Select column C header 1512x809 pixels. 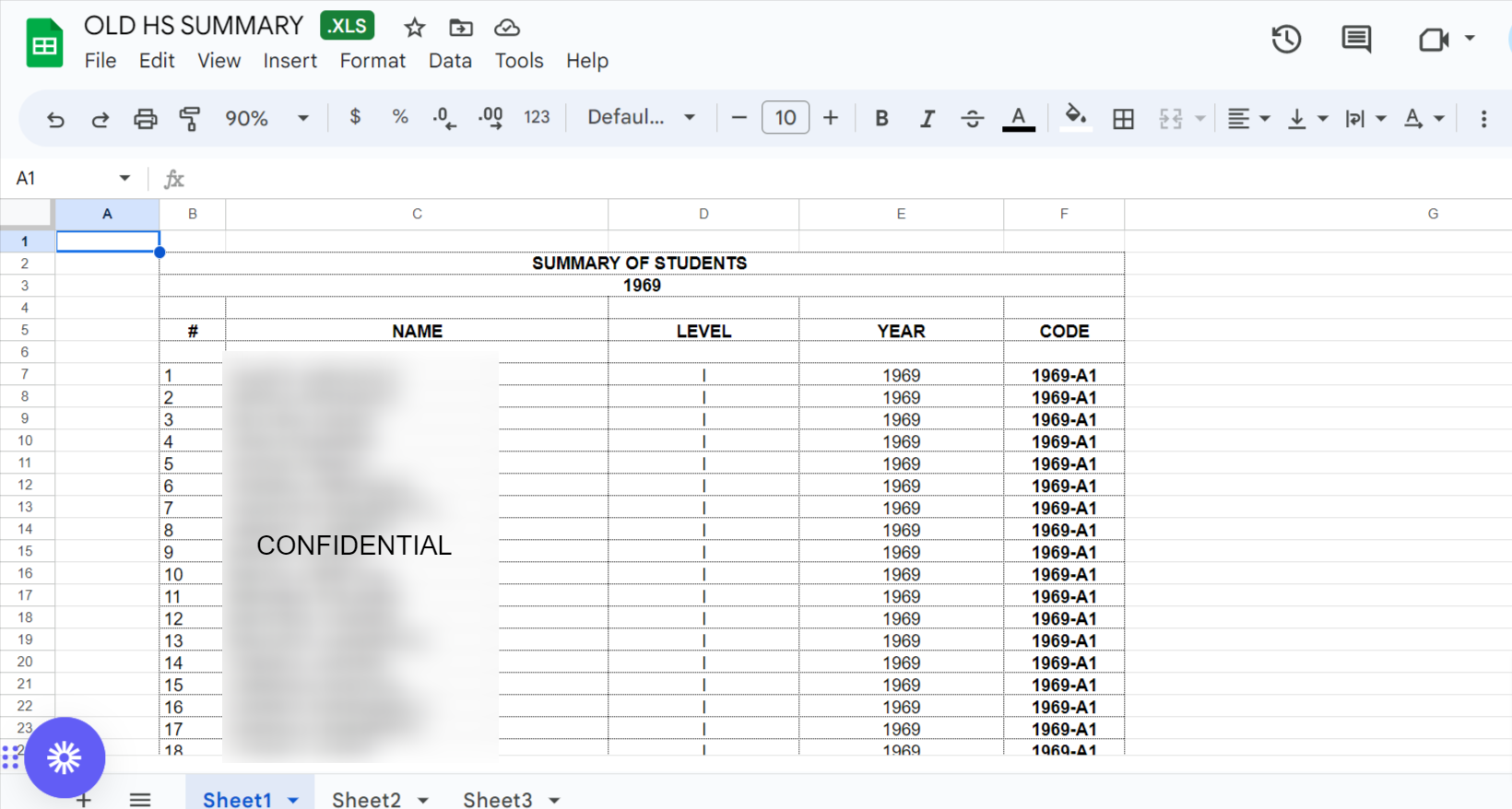417,214
